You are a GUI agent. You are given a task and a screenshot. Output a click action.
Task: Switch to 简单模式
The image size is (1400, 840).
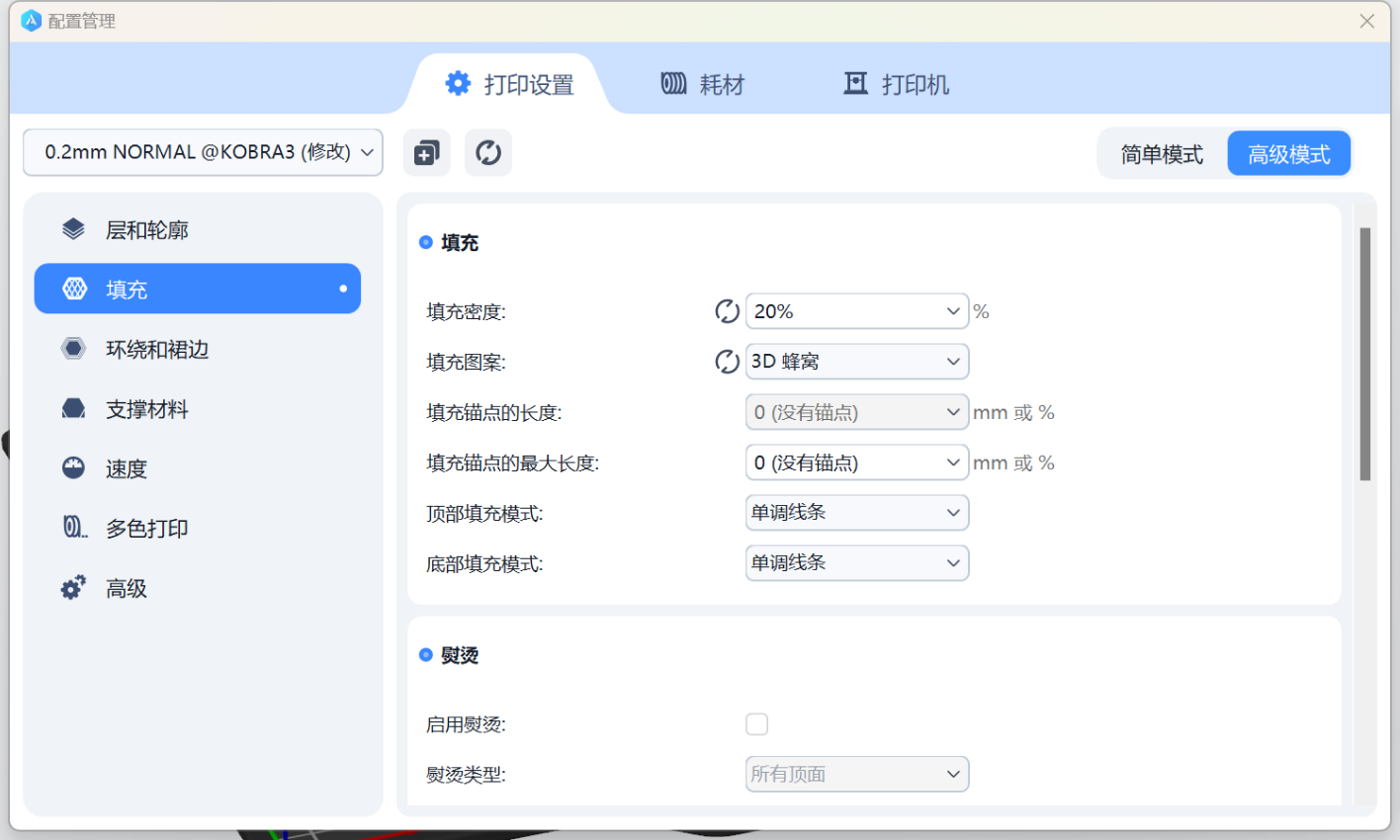pyautogui.click(x=1162, y=154)
